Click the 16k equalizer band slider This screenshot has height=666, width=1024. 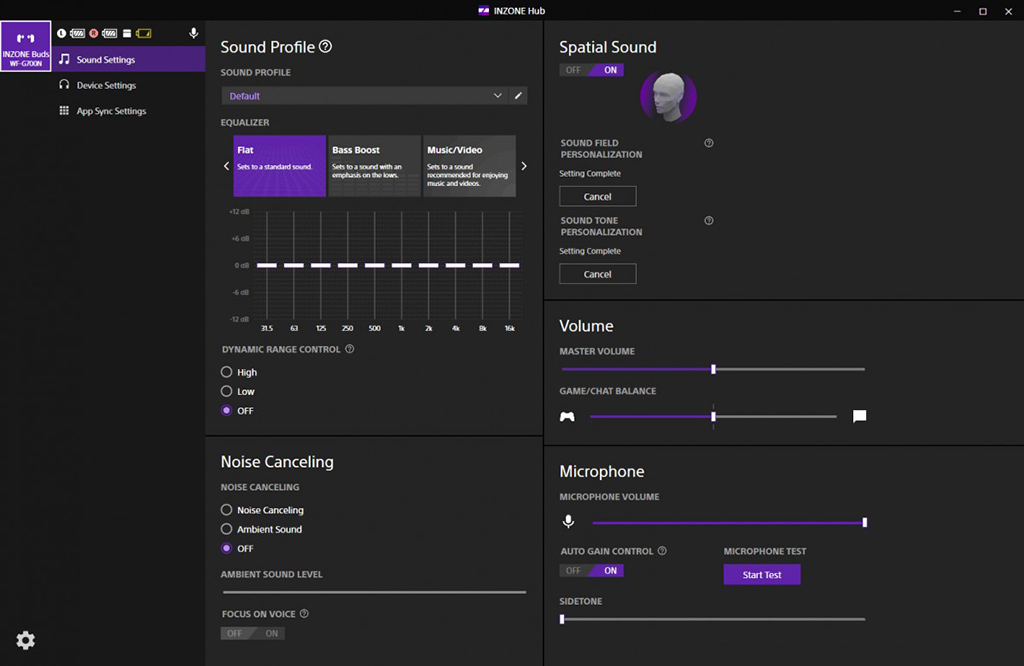[509, 265]
